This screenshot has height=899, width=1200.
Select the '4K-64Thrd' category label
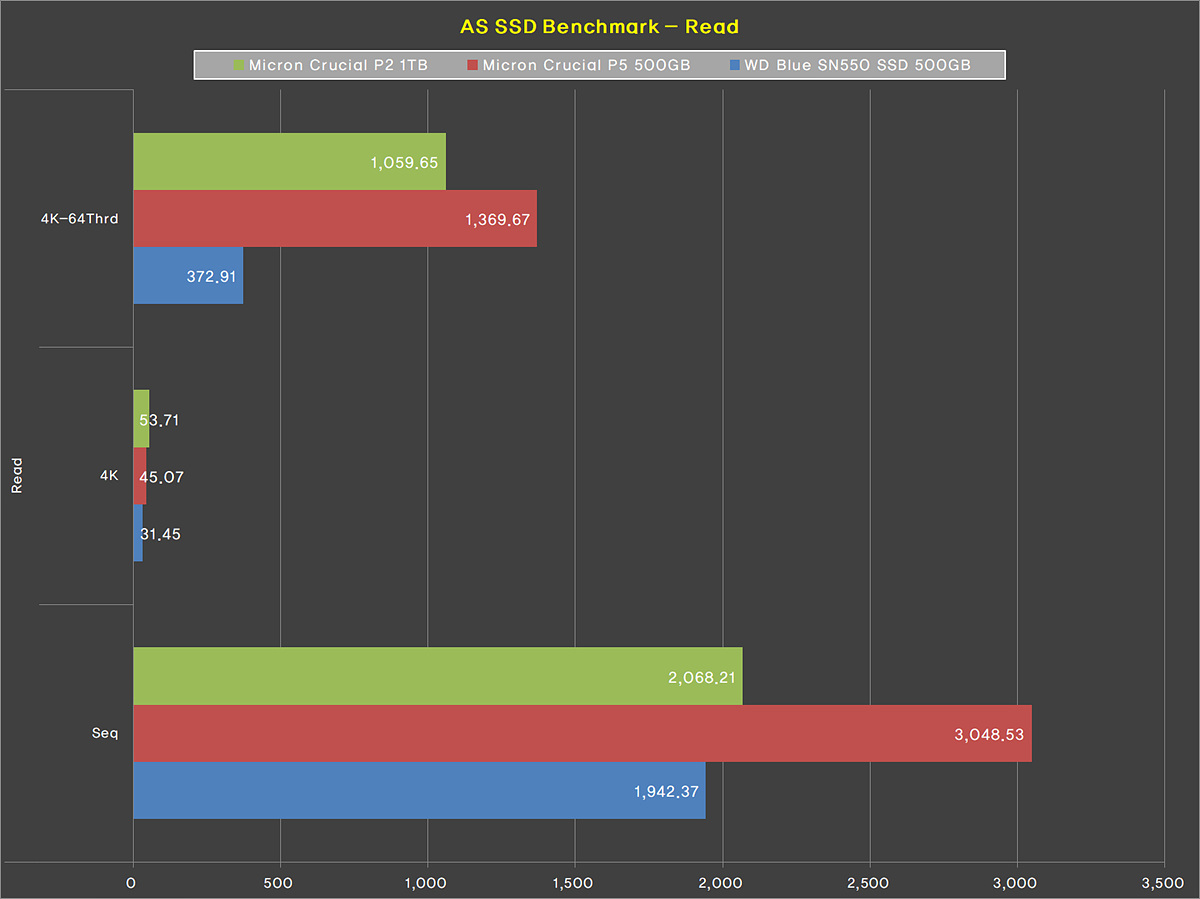coord(79,218)
